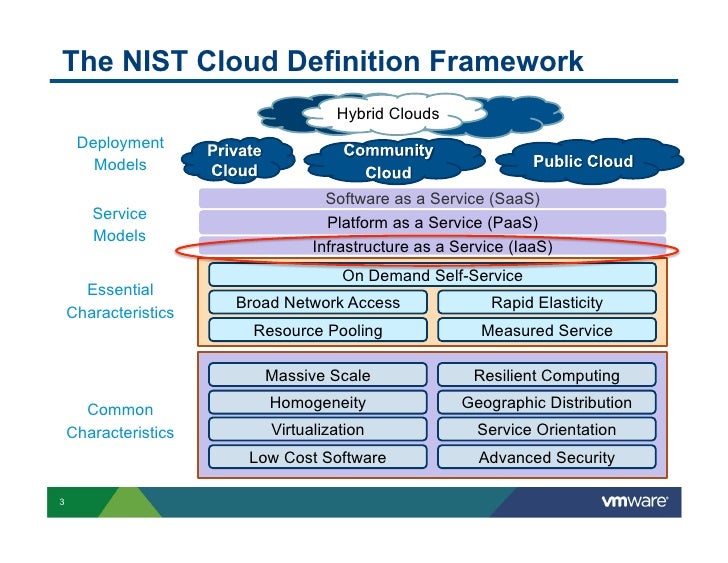Click the slide title "The NIST Cloud Definition Framework"
728x563 pixels.
[x=323, y=61]
